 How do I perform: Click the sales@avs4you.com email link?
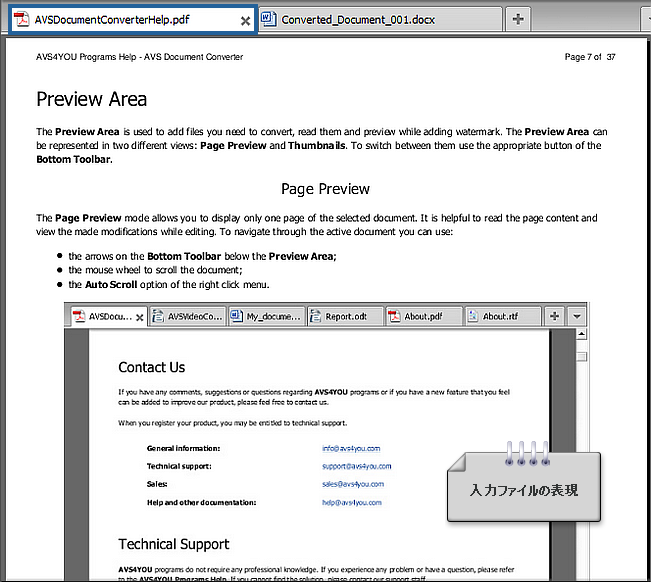click(353, 484)
